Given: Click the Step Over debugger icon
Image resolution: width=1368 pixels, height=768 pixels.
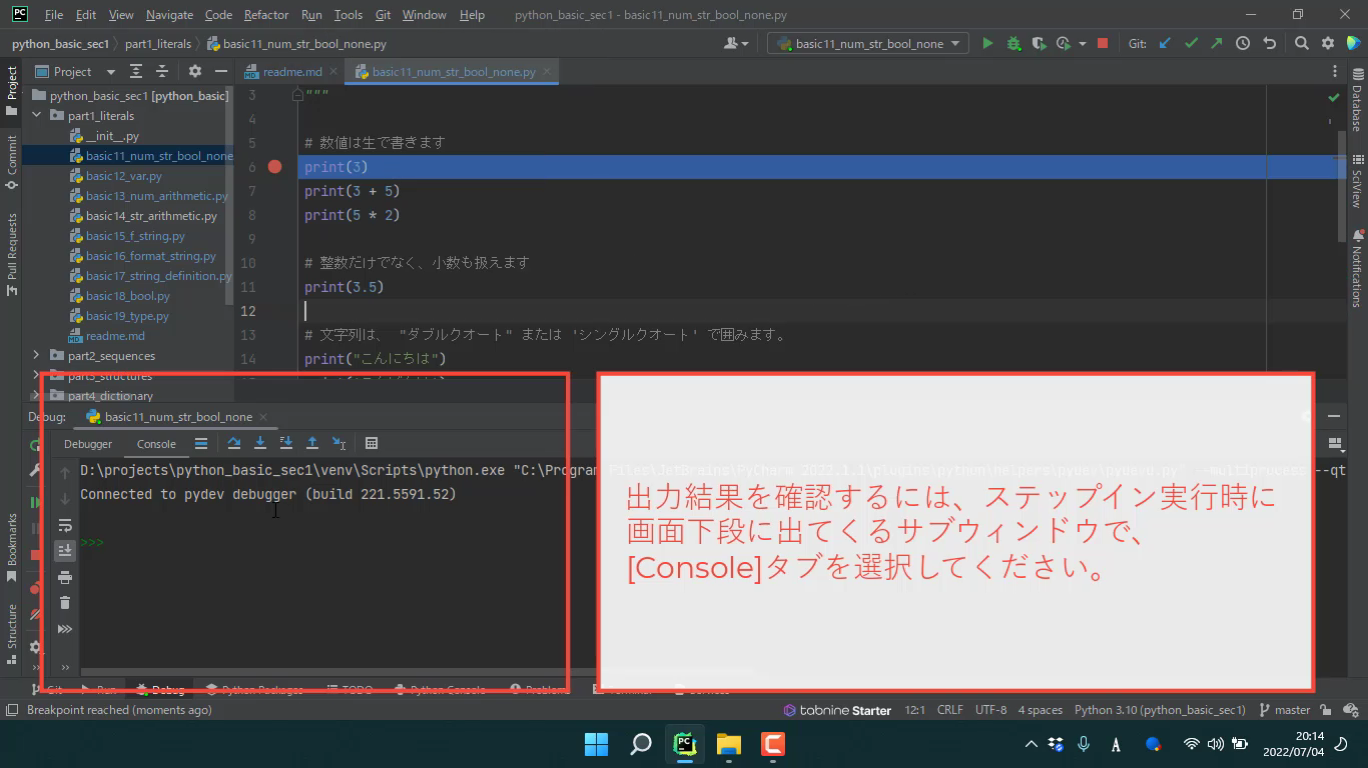Looking at the screenshot, I should 234,444.
